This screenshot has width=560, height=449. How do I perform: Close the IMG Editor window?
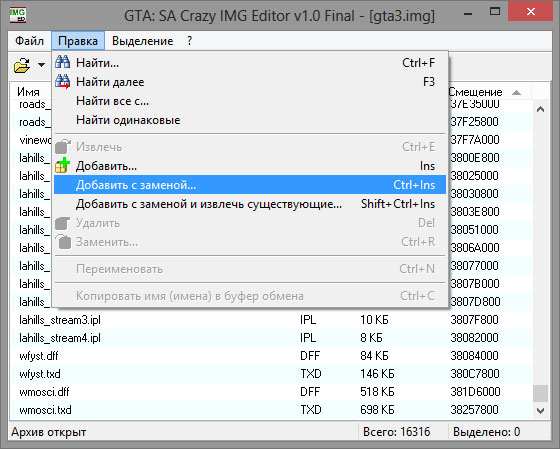pos(531,12)
